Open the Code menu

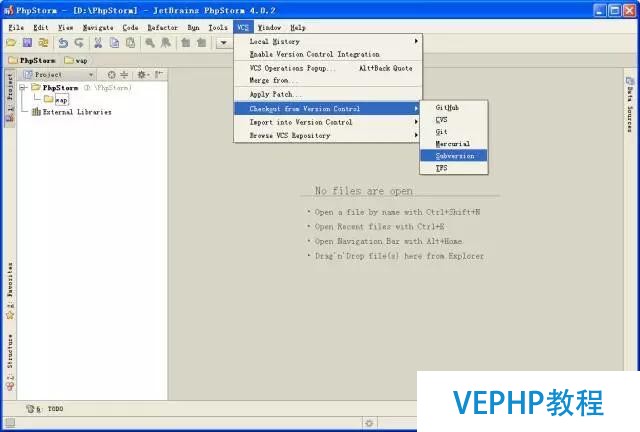click(x=130, y=27)
